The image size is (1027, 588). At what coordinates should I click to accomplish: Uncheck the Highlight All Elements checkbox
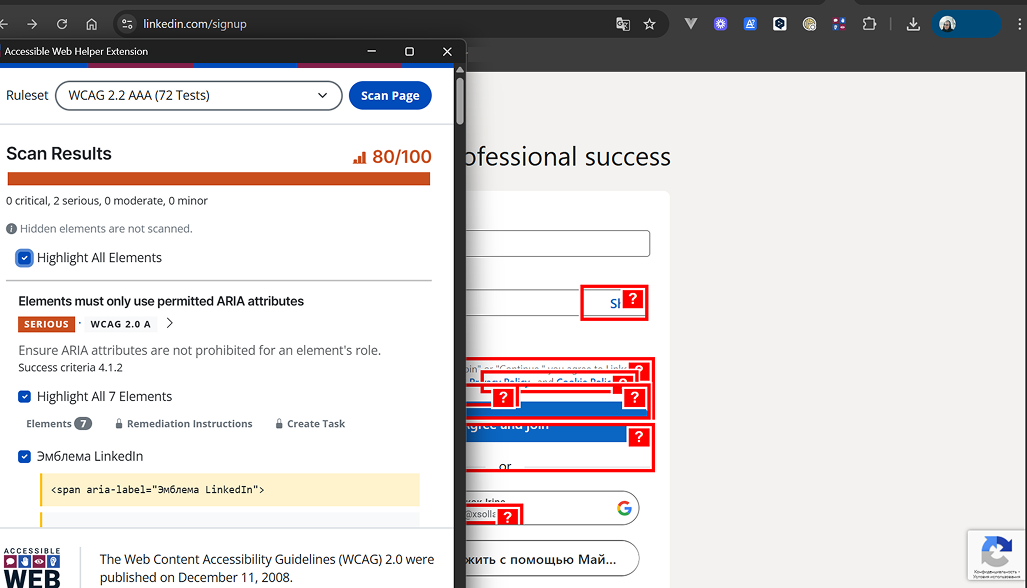coord(25,258)
